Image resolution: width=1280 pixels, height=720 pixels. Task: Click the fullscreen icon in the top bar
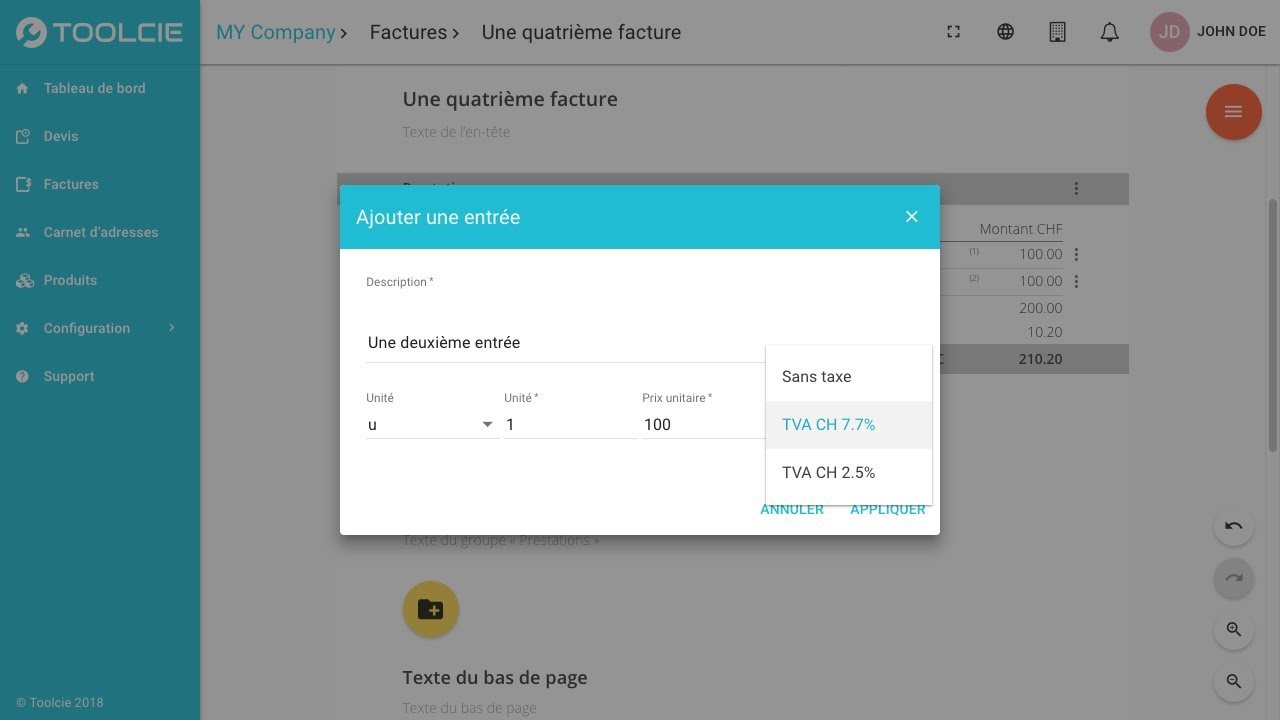(x=953, y=32)
